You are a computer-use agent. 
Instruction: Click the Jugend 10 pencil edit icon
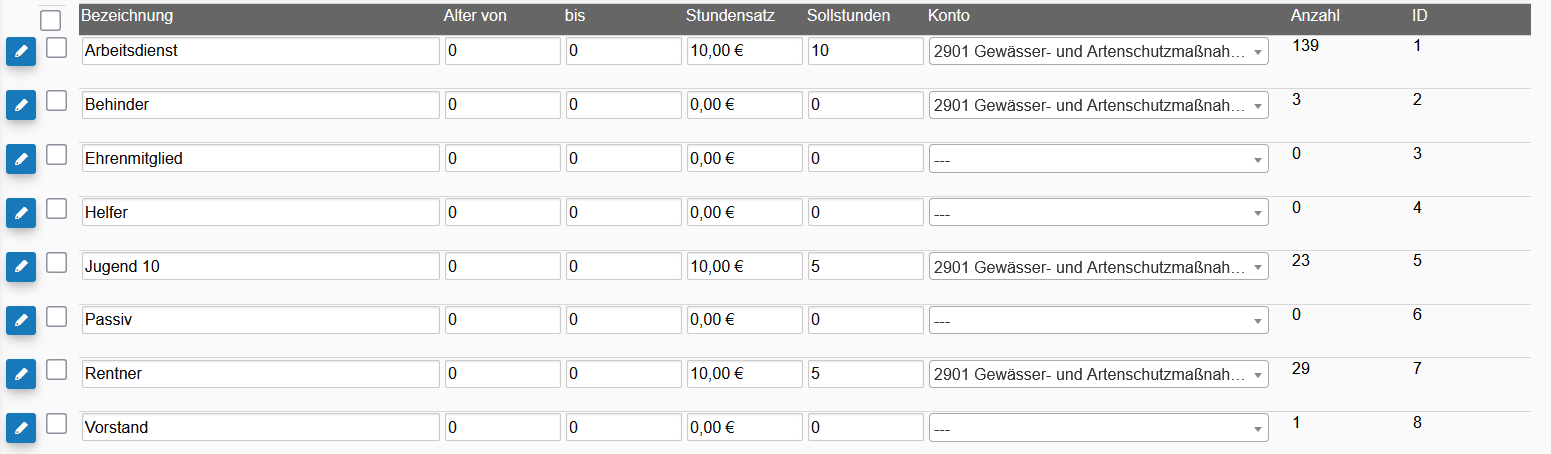click(x=21, y=267)
